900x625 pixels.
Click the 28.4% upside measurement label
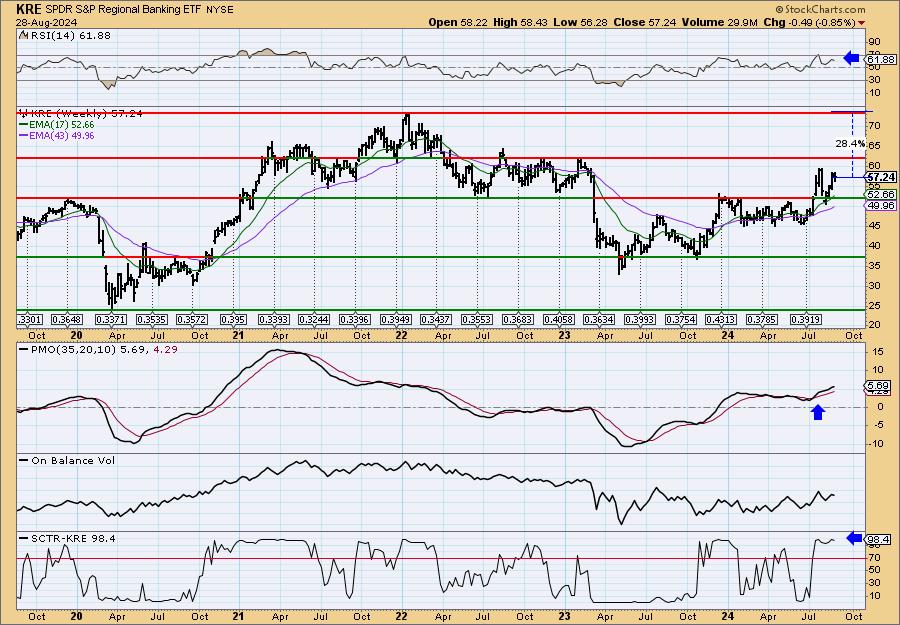pyautogui.click(x=850, y=144)
